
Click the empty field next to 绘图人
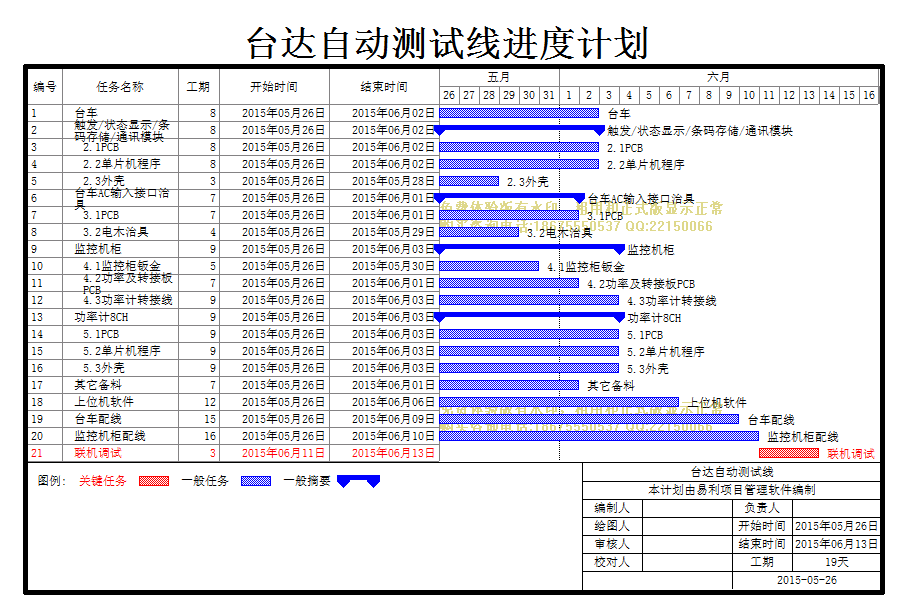(x=687, y=526)
